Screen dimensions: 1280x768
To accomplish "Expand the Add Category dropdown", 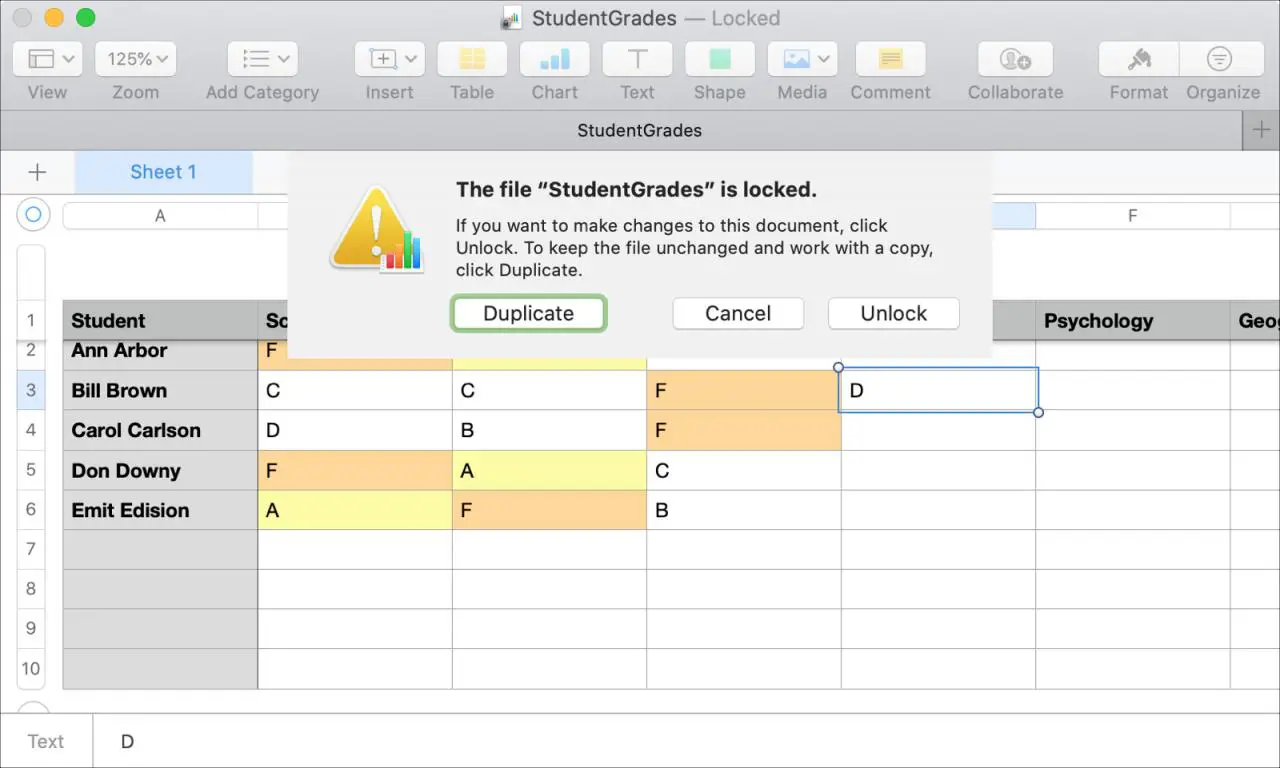I will [262, 60].
